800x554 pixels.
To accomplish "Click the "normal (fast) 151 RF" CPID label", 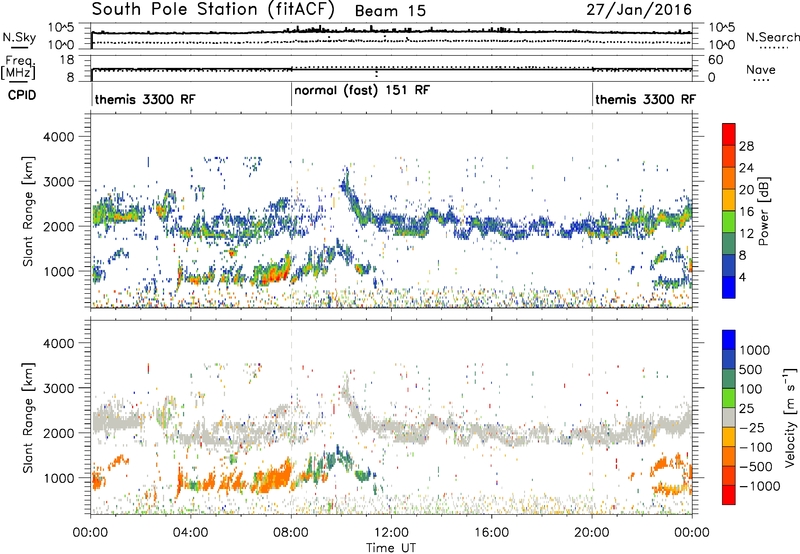I will 362,90.
